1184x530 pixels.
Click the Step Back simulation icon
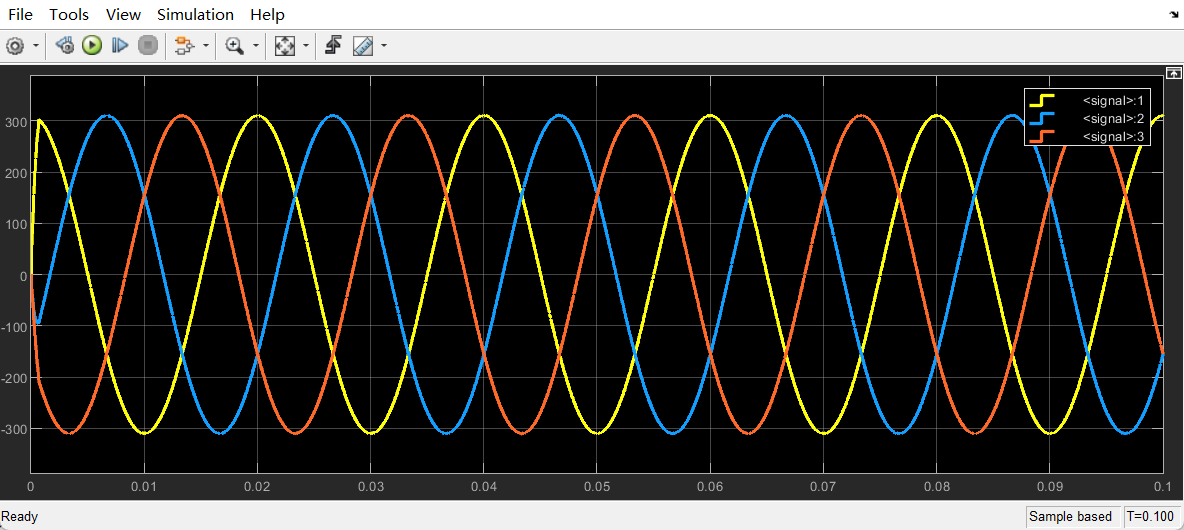coord(65,45)
